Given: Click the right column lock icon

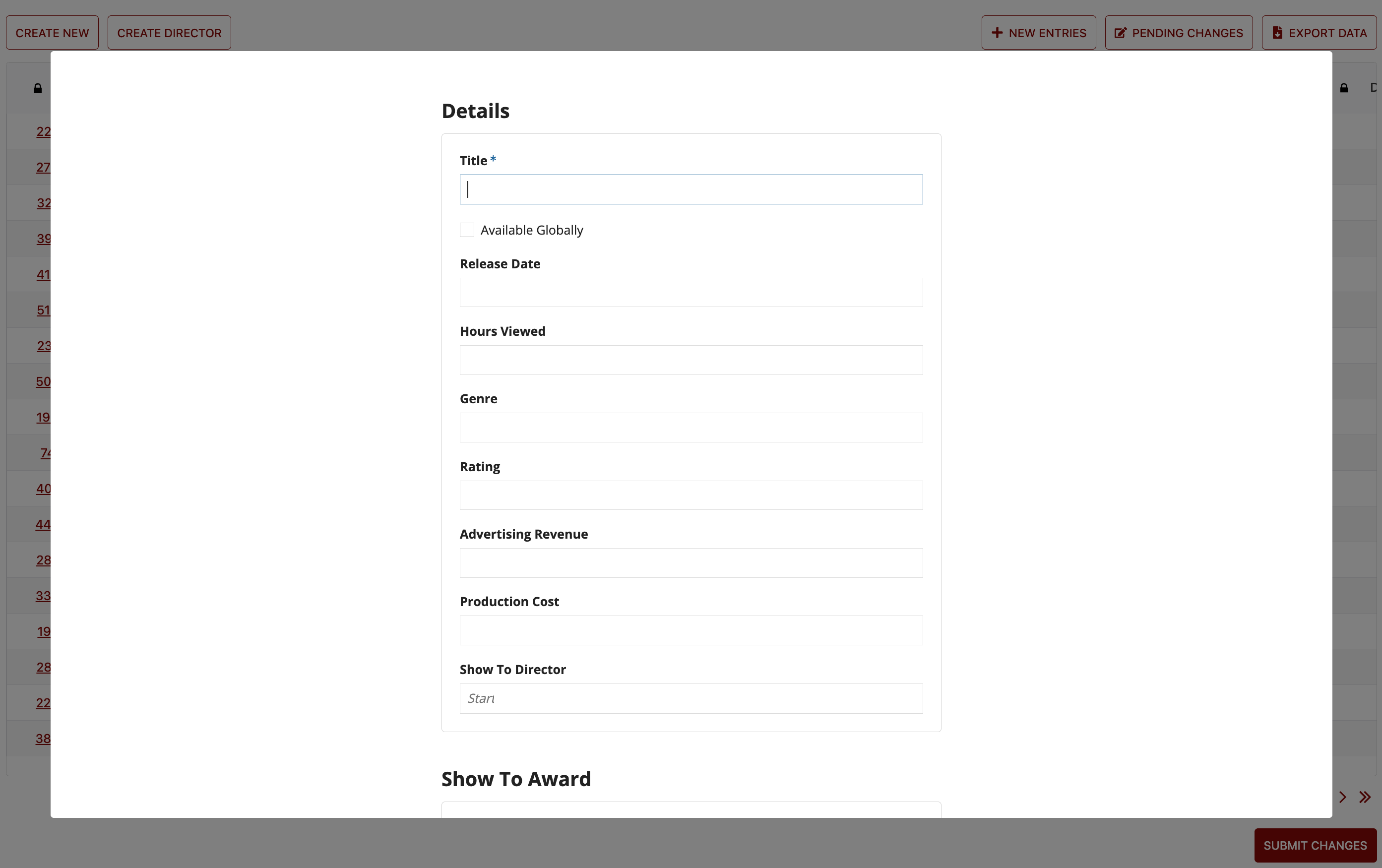Looking at the screenshot, I should point(1343,88).
